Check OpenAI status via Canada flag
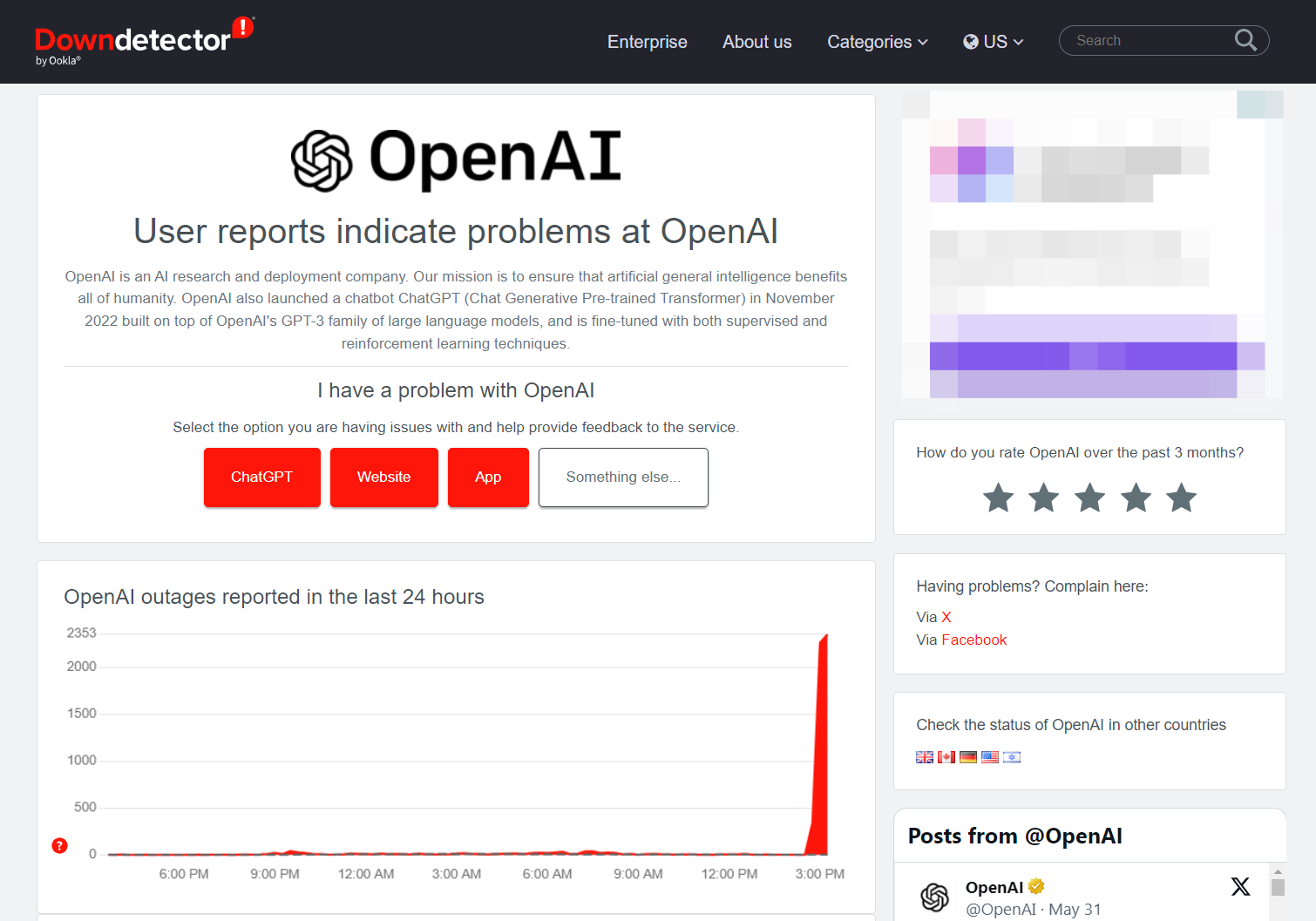The width and height of the screenshot is (1316, 921). [946, 757]
